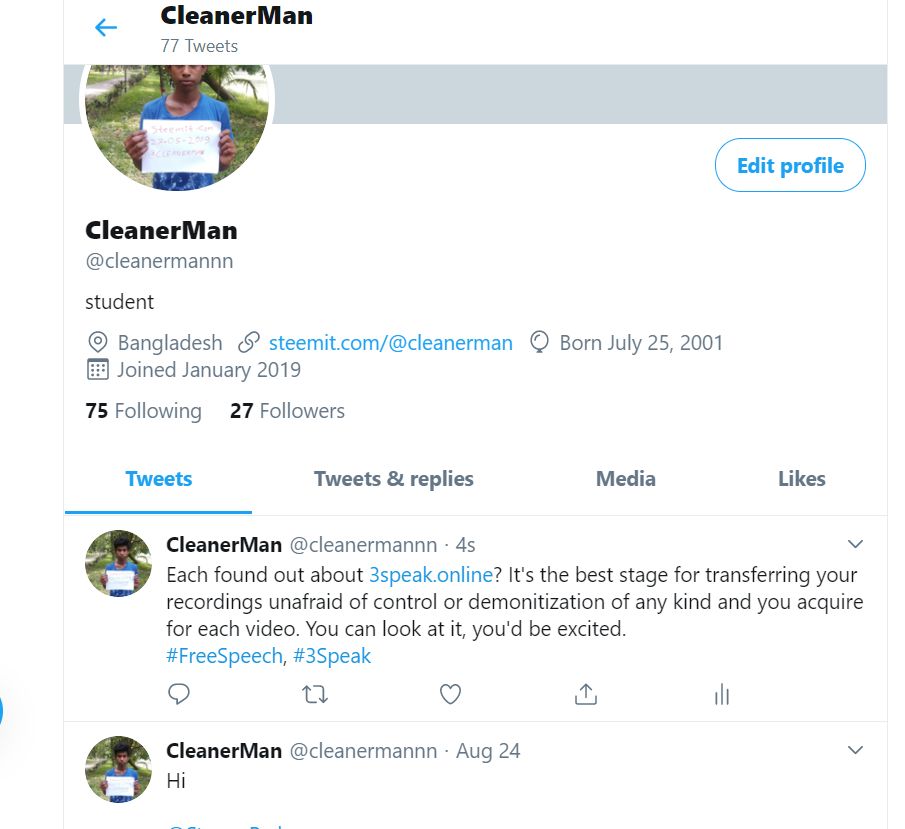View the 27 Followers list
The width and height of the screenshot is (905, 829).
click(x=287, y=411)
